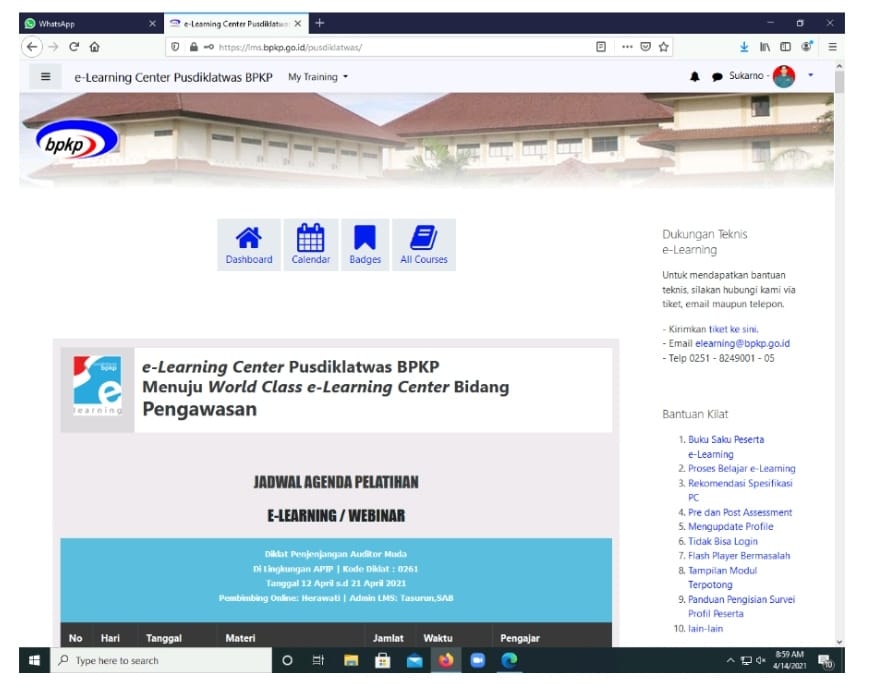The height and width of the screenshot is (689, 869).
Task: Open the Dashboard home icon
Action: click(x=248, y=239)
